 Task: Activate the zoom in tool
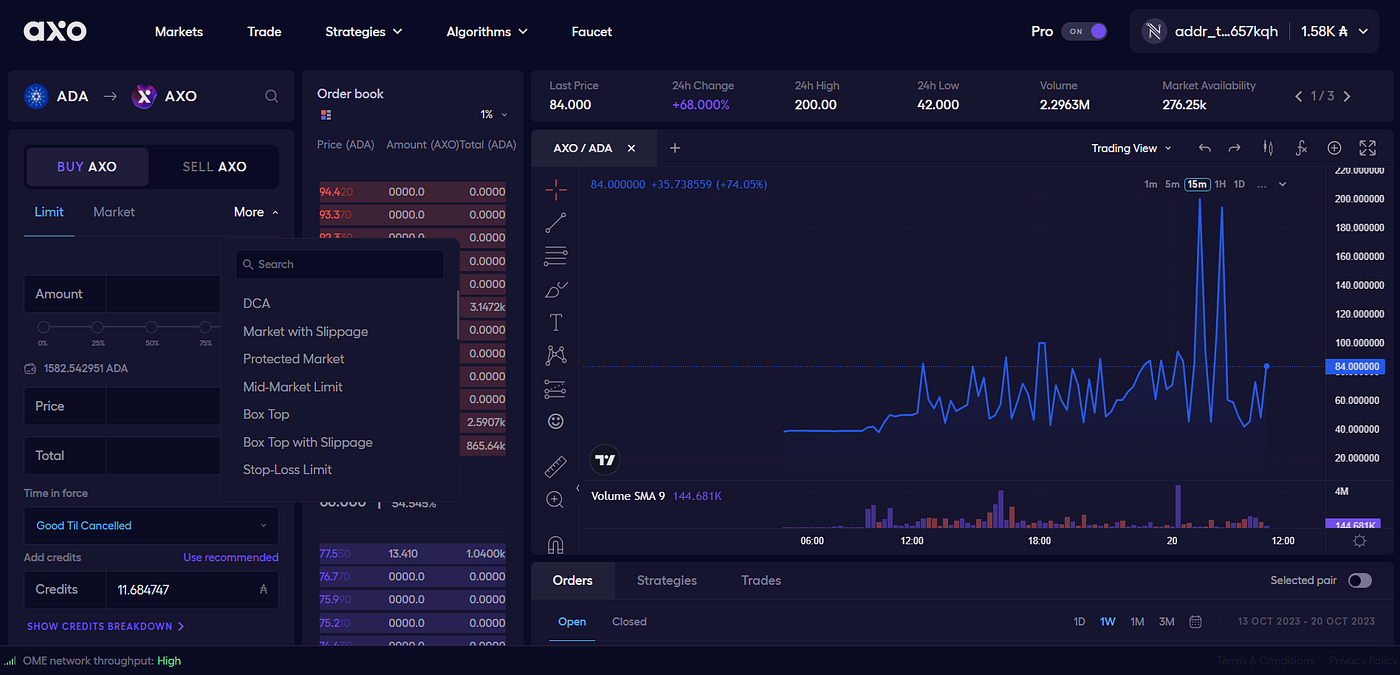pos(556,500)
